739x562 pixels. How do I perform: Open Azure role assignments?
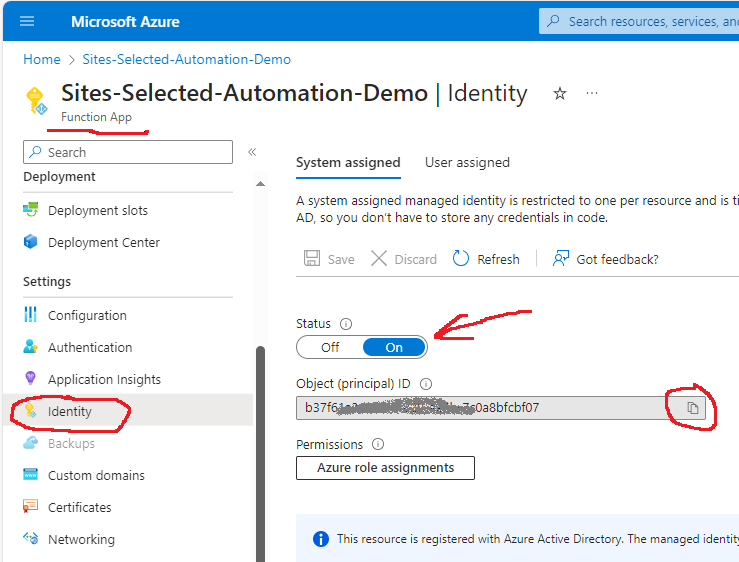[x=386, y=468]
